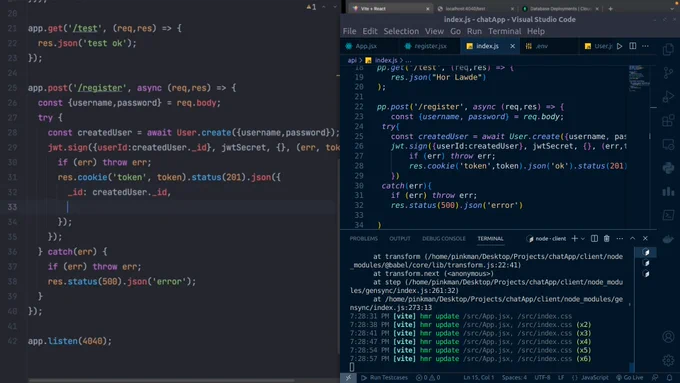Switch to the register.jsx editor tab
This screenshot has height=383, width=680.
coord(430,46)
